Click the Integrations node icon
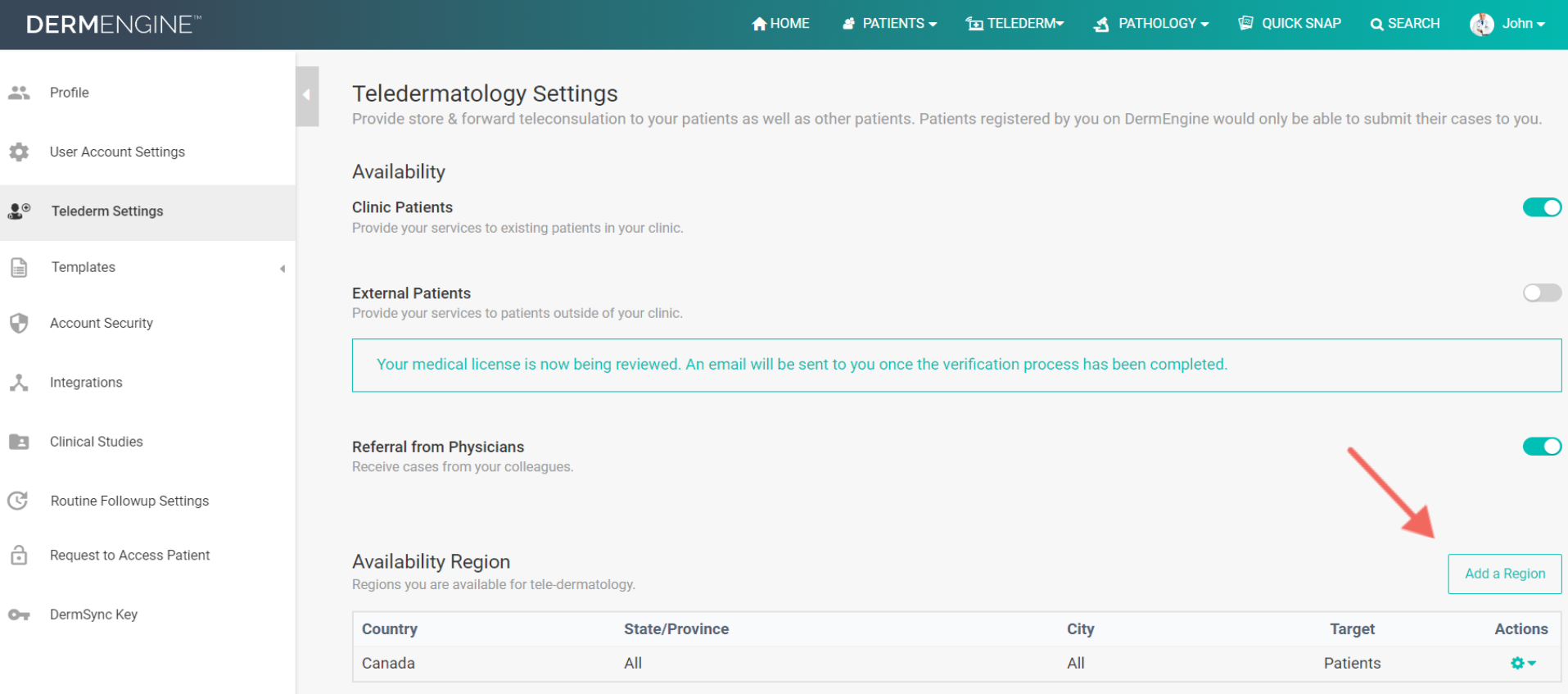Viewport: 1568px width, 694px height. [x=19, y=383]
